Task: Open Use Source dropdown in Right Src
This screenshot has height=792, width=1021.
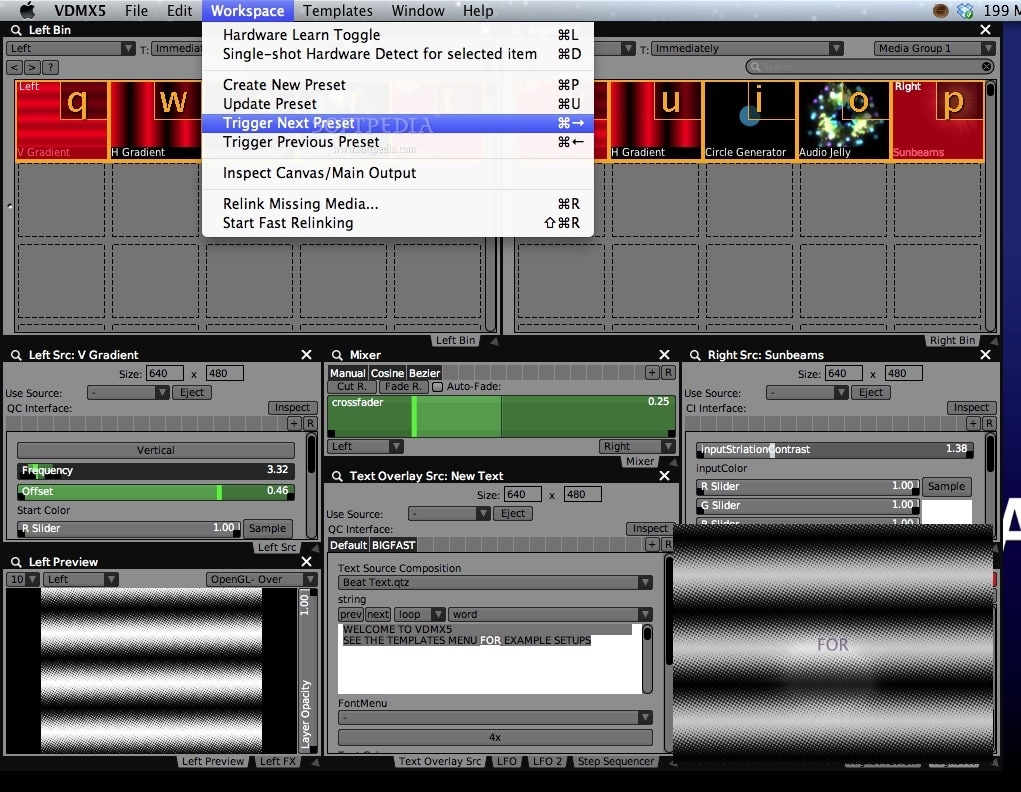Action: point(807,393)
